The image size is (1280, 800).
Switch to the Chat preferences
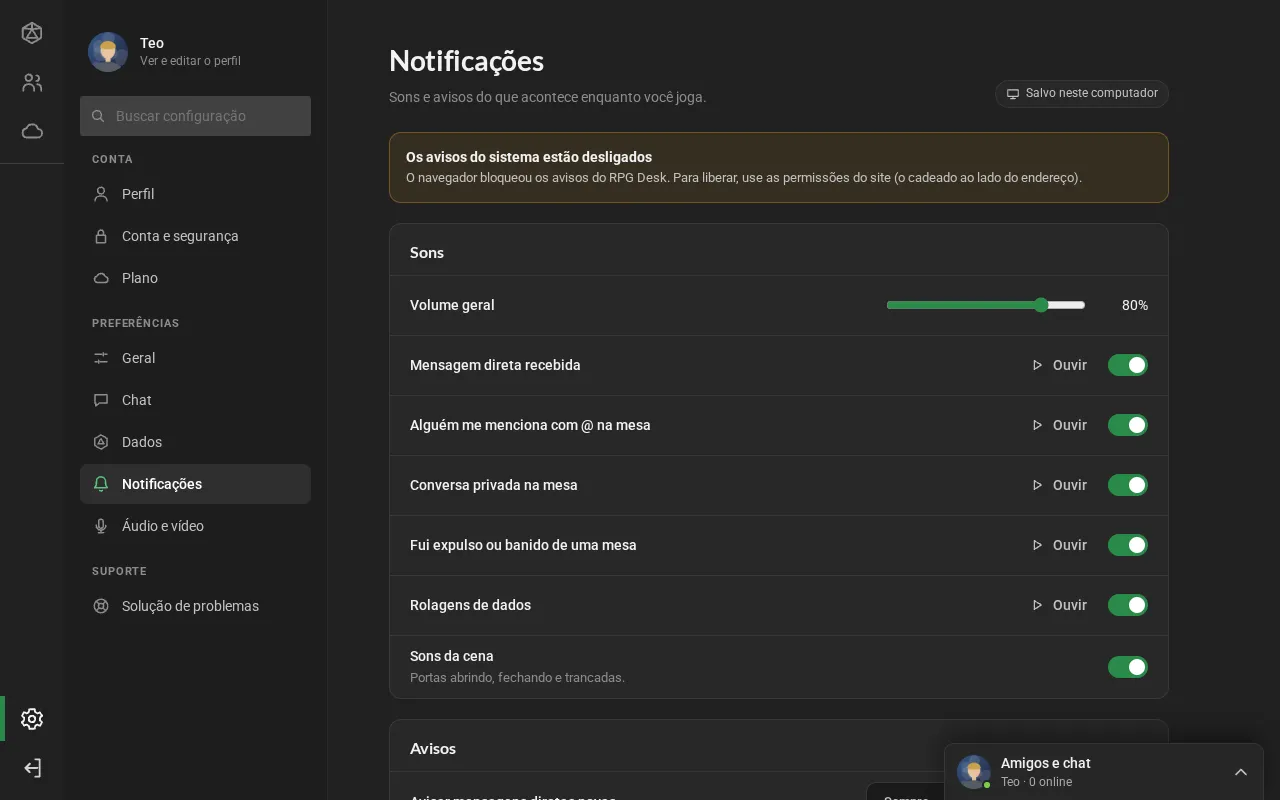pos(195,400)
